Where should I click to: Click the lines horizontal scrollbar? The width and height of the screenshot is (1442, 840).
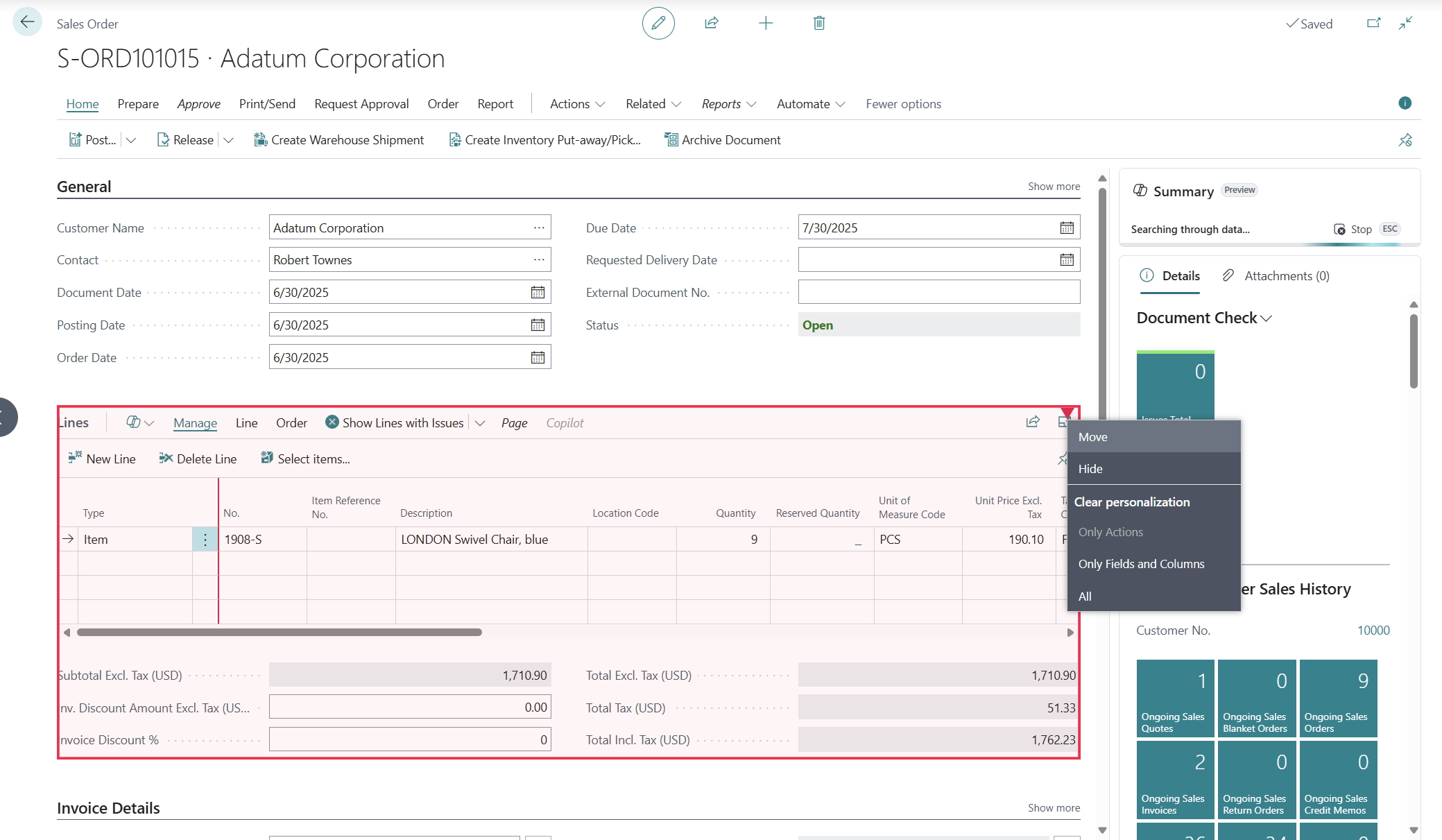(x=279, y=633)
